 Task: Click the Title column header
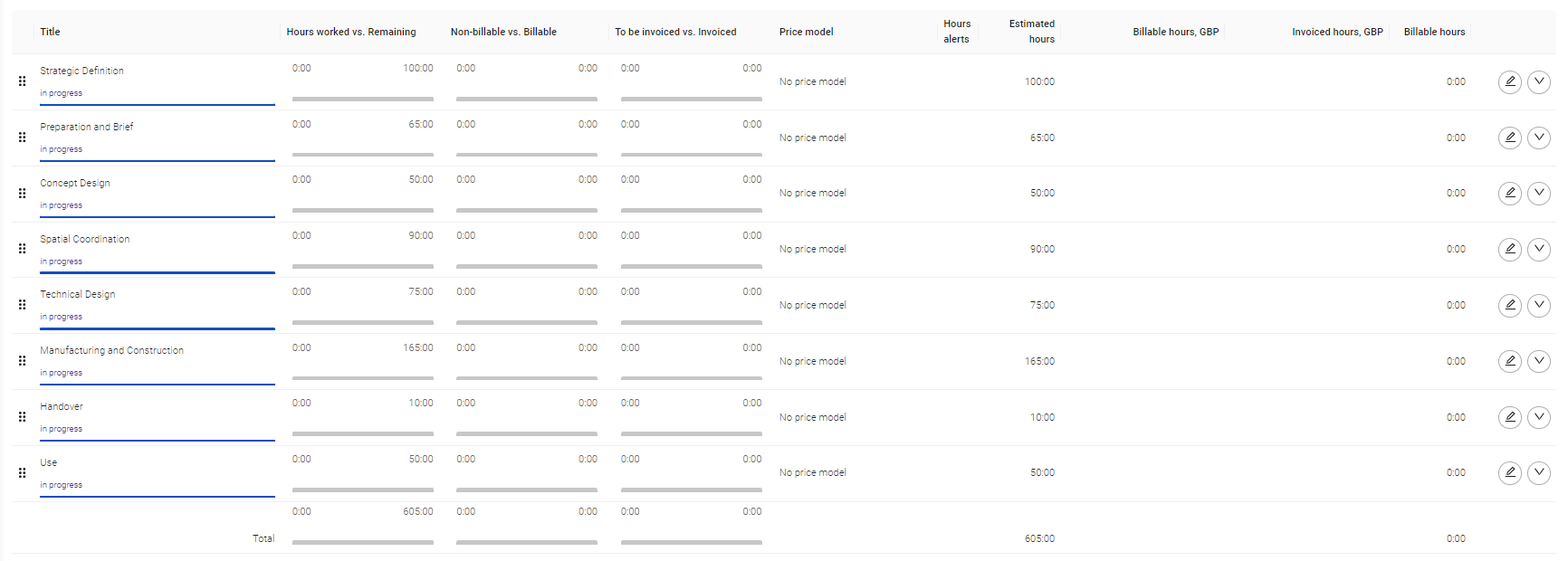pos(50,32)
